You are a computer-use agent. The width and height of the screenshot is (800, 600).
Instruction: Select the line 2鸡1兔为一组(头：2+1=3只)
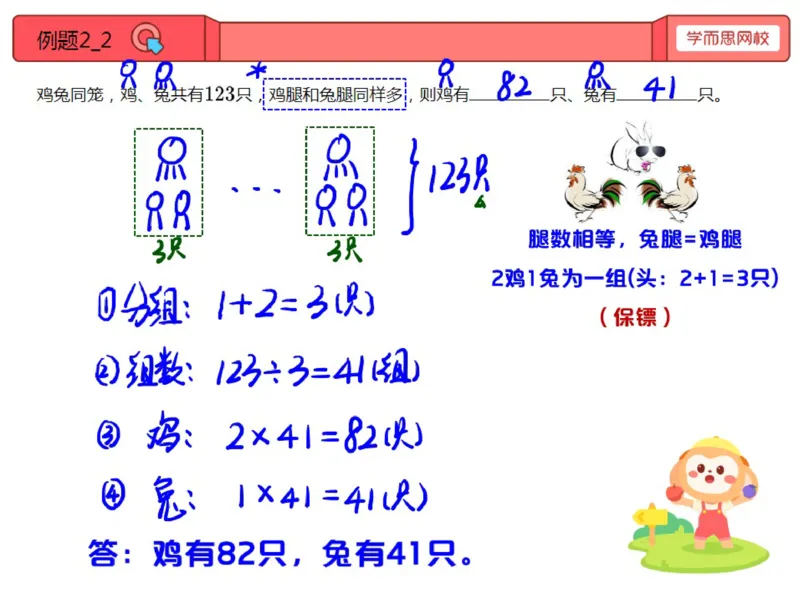[635, 279]
